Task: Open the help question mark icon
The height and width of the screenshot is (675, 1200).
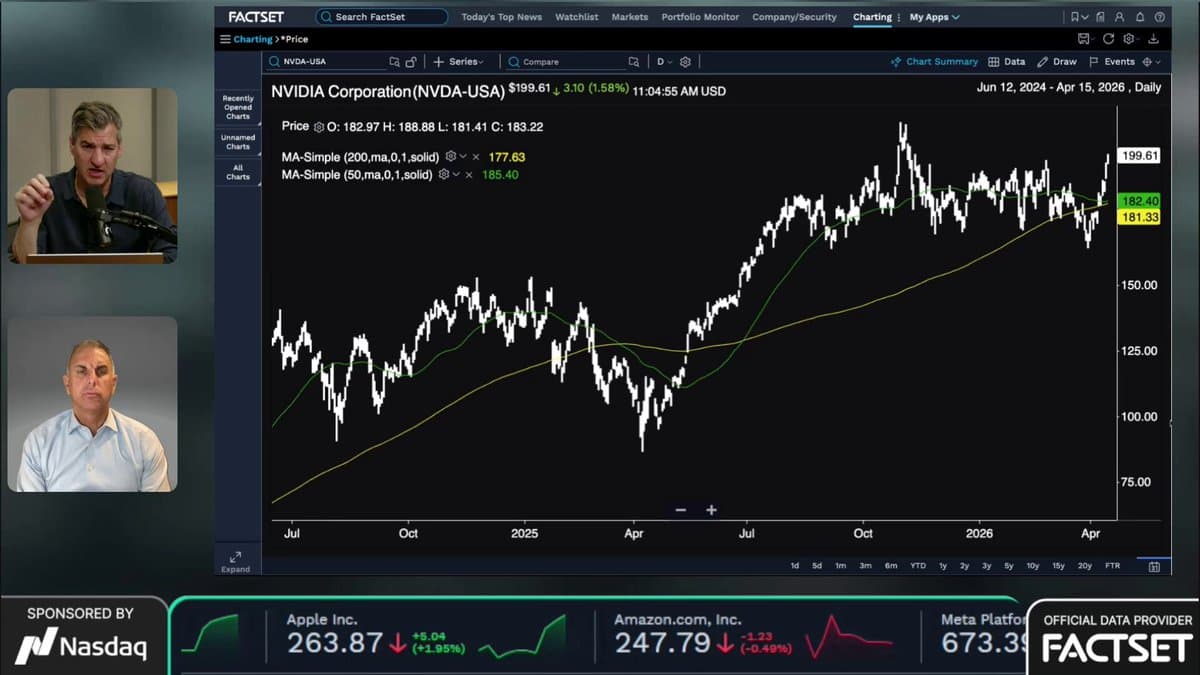Action: click(x=1161, y=17)
